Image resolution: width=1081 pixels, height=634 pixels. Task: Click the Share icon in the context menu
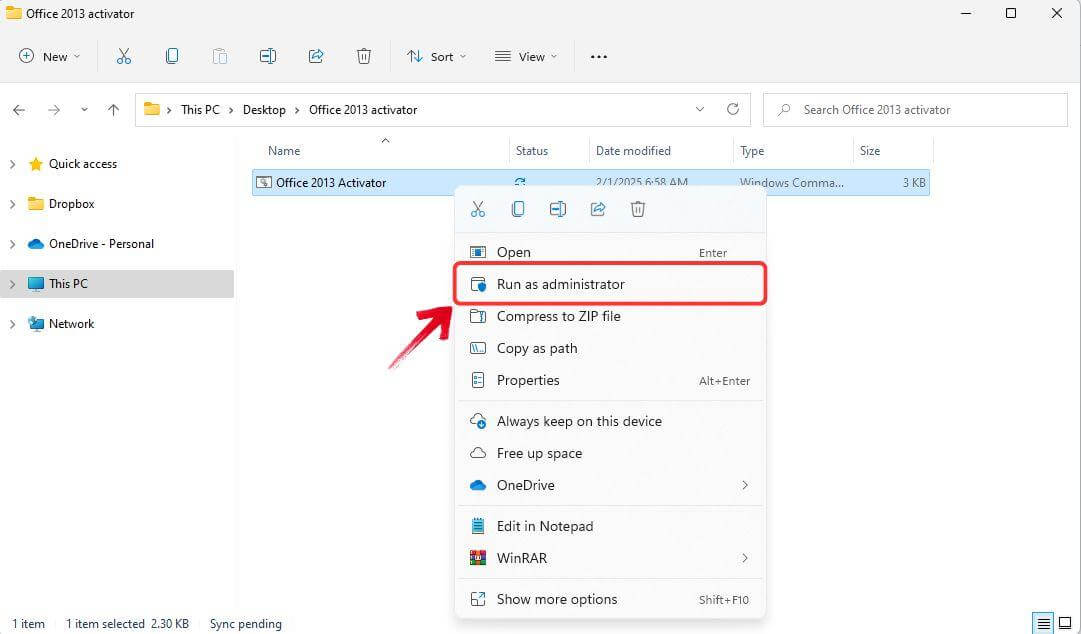click(x=598, y=209)
